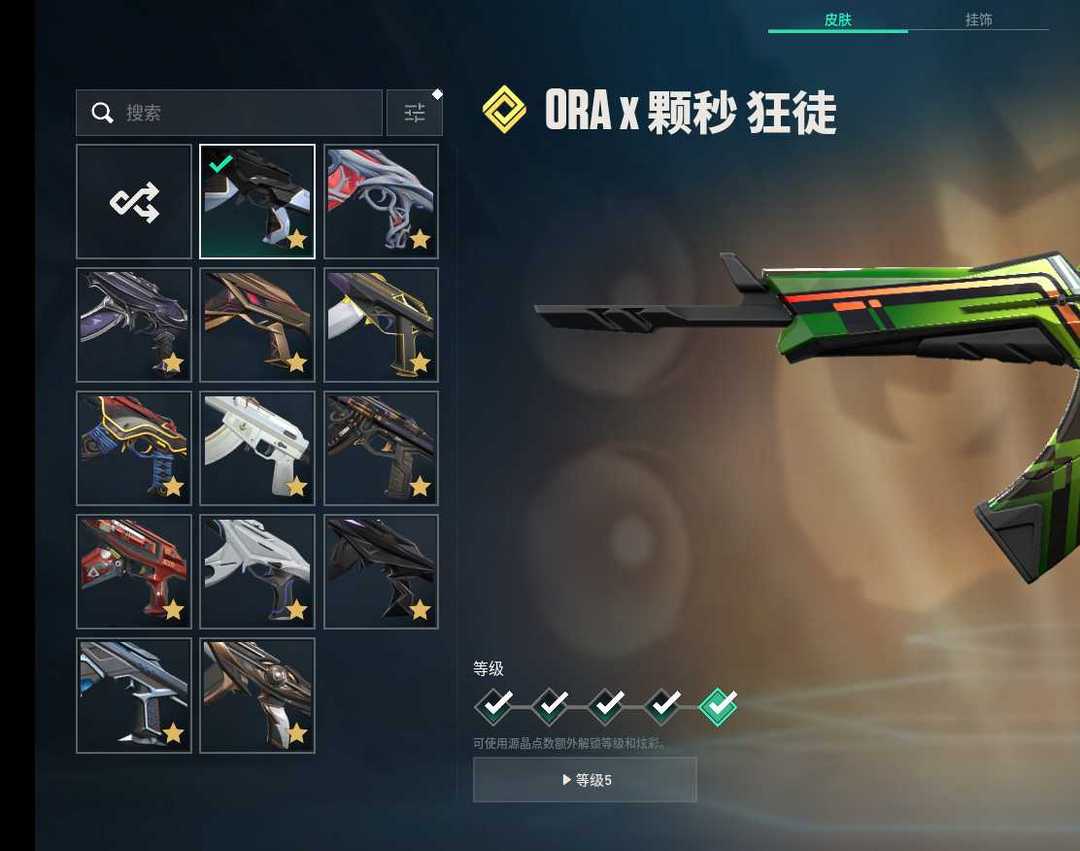Play the 等级5 preview button
The width and height of the screenshot is (1080, 851).
[x=585, y=779]
